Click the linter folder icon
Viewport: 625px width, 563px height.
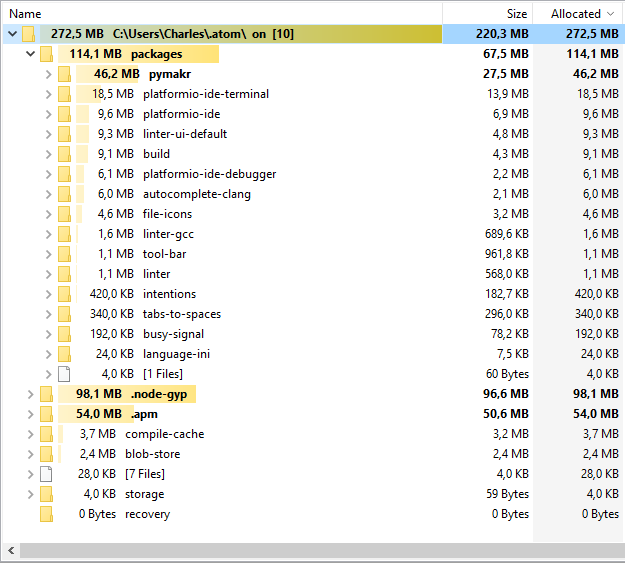coord(65,274)
